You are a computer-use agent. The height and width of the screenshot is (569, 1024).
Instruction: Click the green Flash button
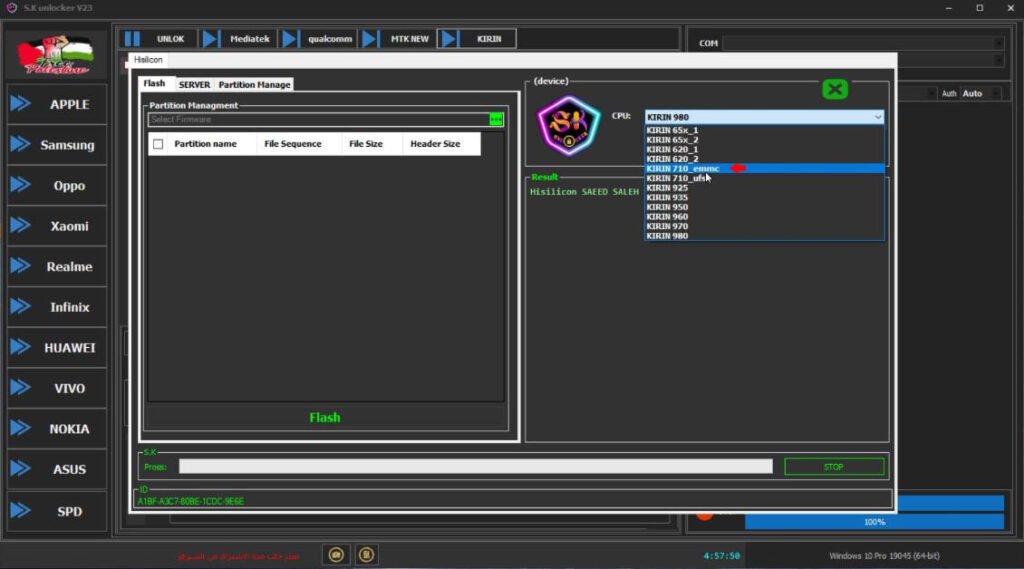click(325, 417)
